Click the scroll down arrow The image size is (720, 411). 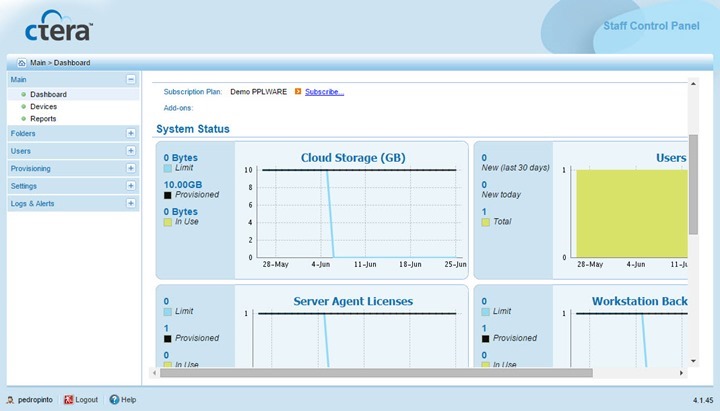(x=693, y=361)
